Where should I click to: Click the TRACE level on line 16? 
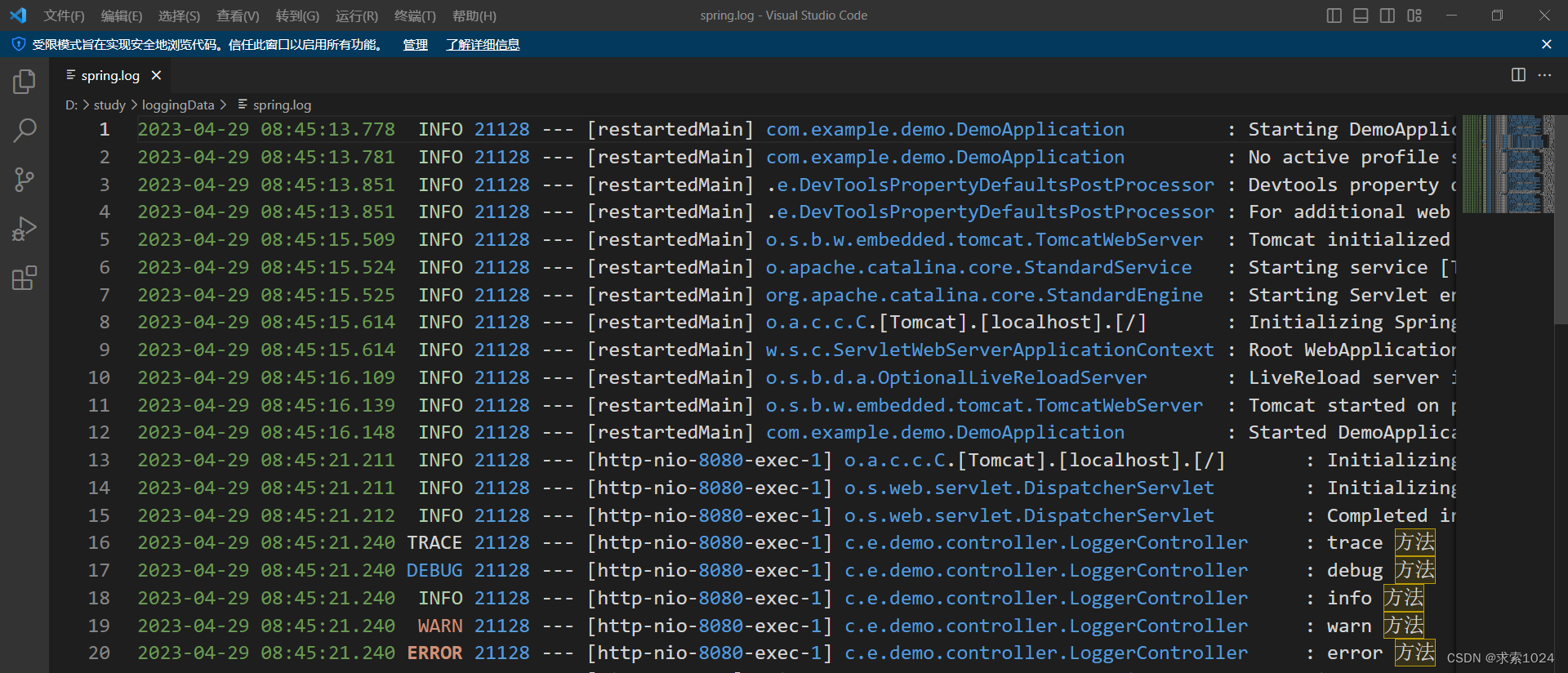point(434,542)
